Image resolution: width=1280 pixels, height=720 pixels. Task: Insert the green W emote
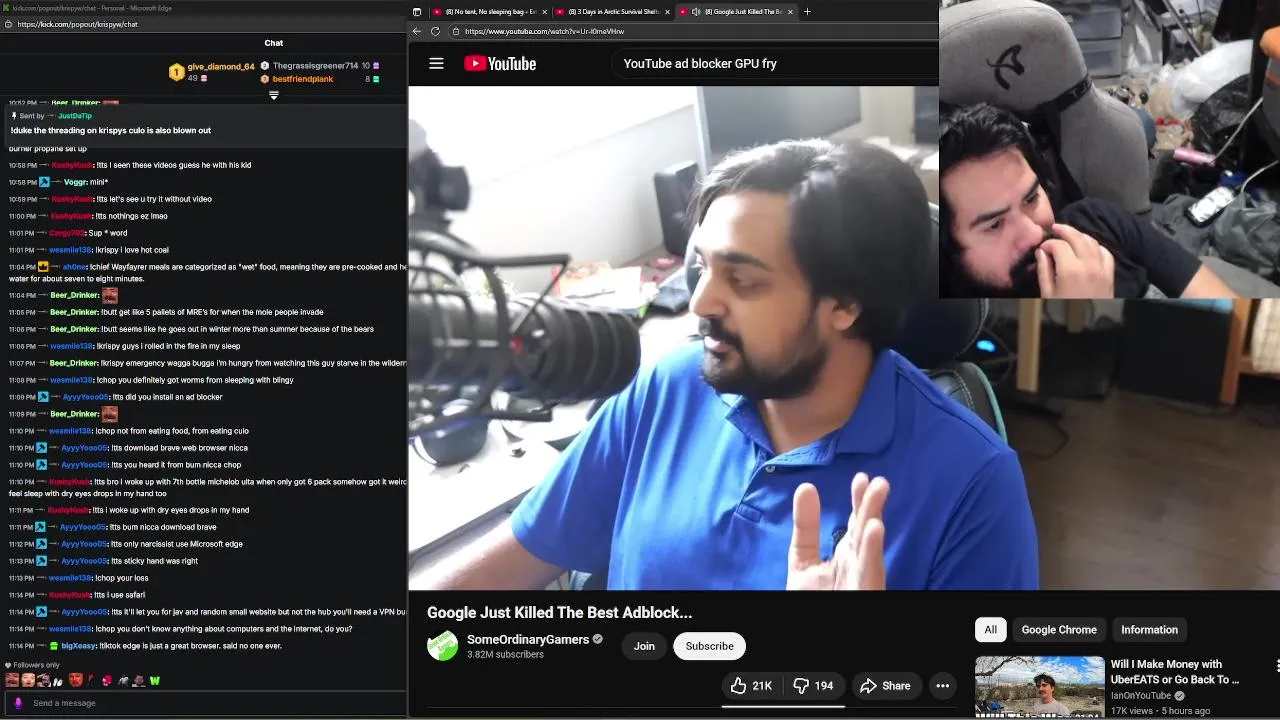[x=155, y=681]
